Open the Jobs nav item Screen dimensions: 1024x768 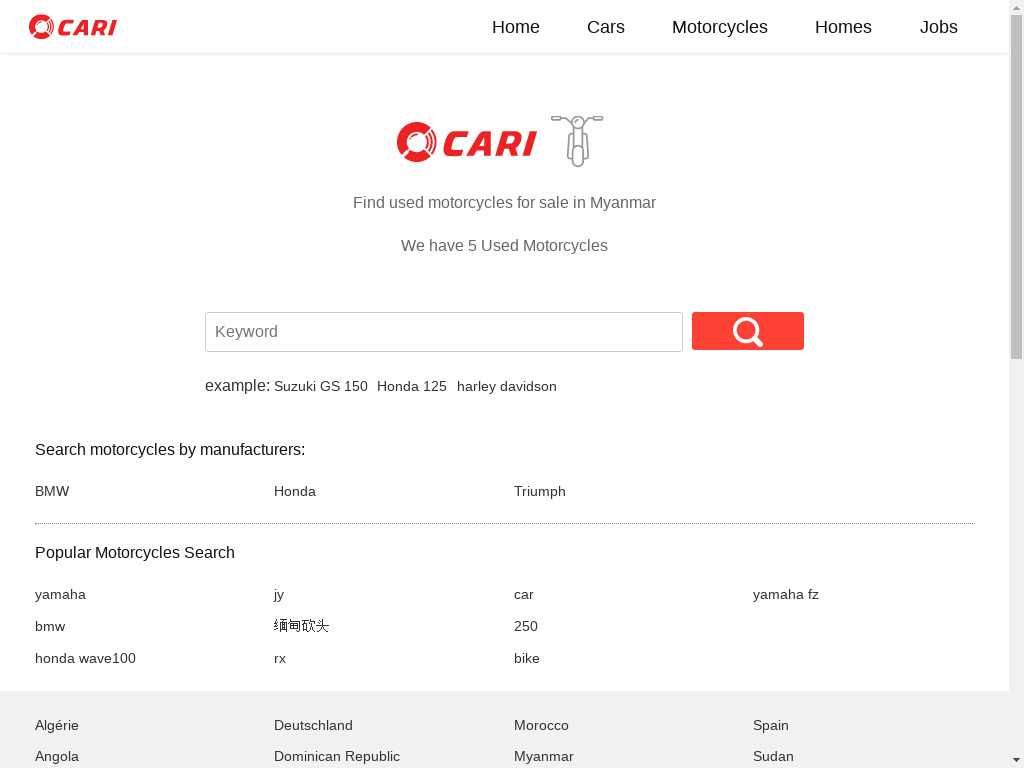938,27
